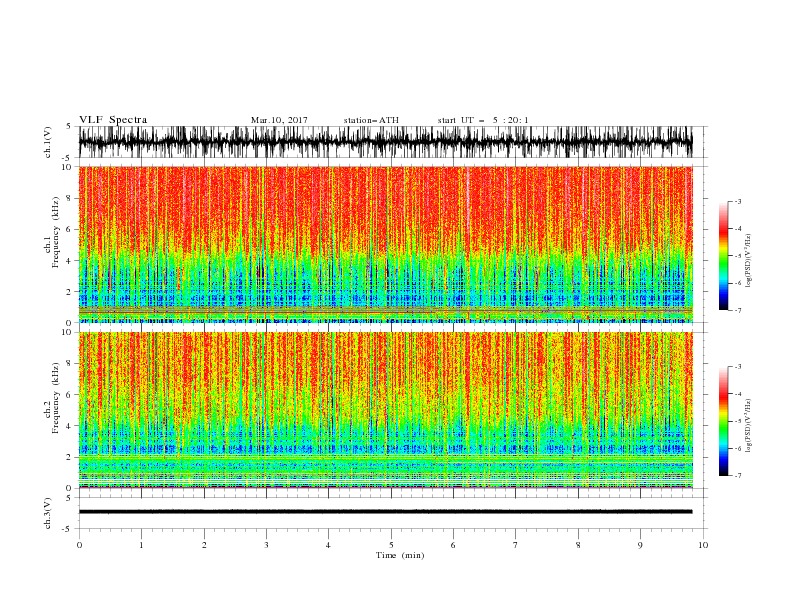Click the ch.2 PSD color bar
Viewport: 792px width, 612px height.
[723, 421]
